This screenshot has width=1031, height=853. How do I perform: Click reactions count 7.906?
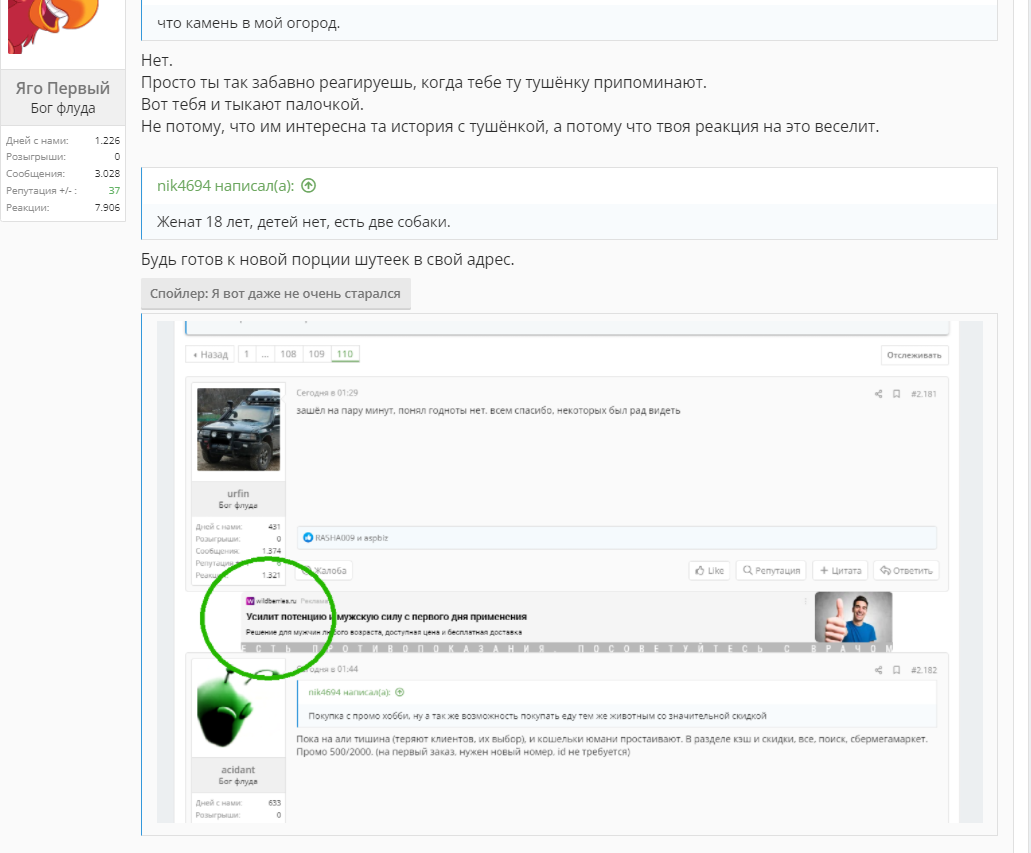click(x=107, y=207)
